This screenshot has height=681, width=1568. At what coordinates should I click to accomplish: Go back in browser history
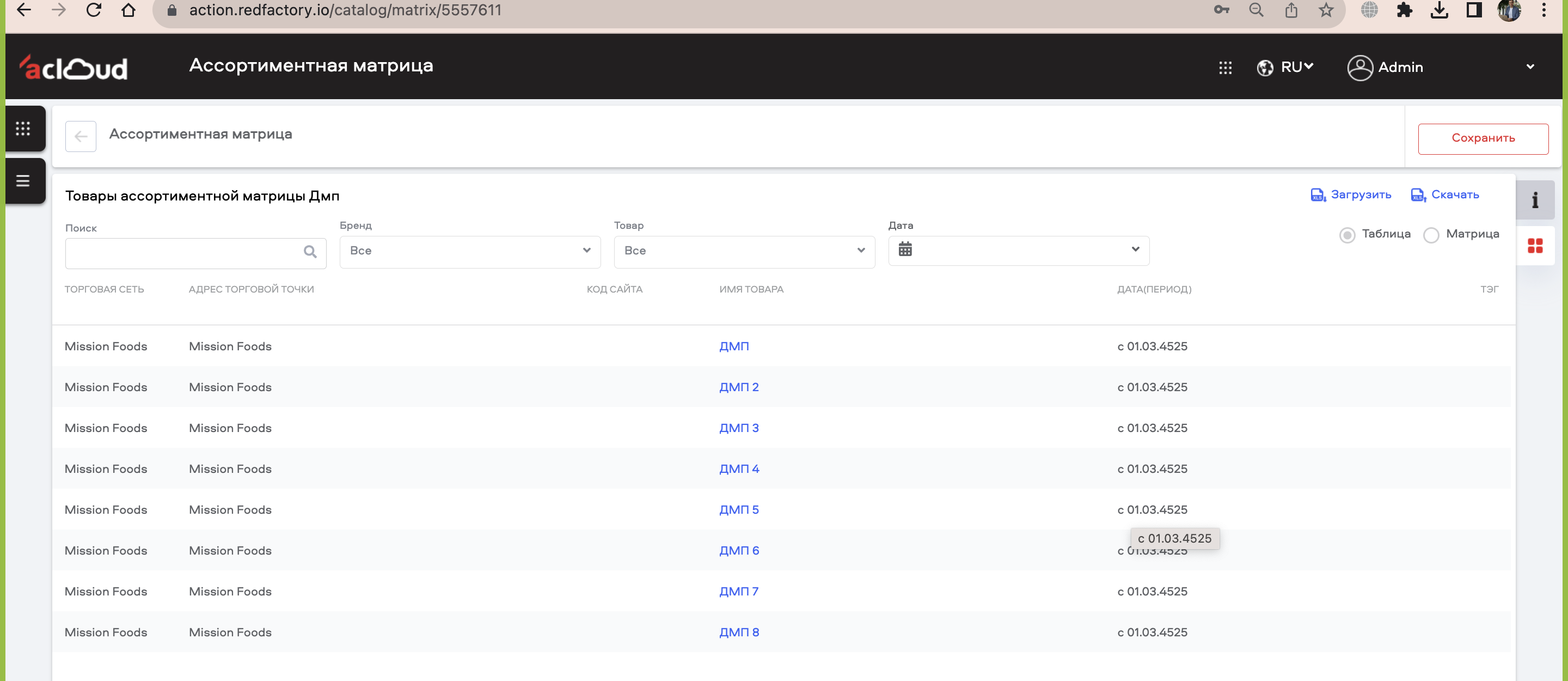tap(24, 10)
